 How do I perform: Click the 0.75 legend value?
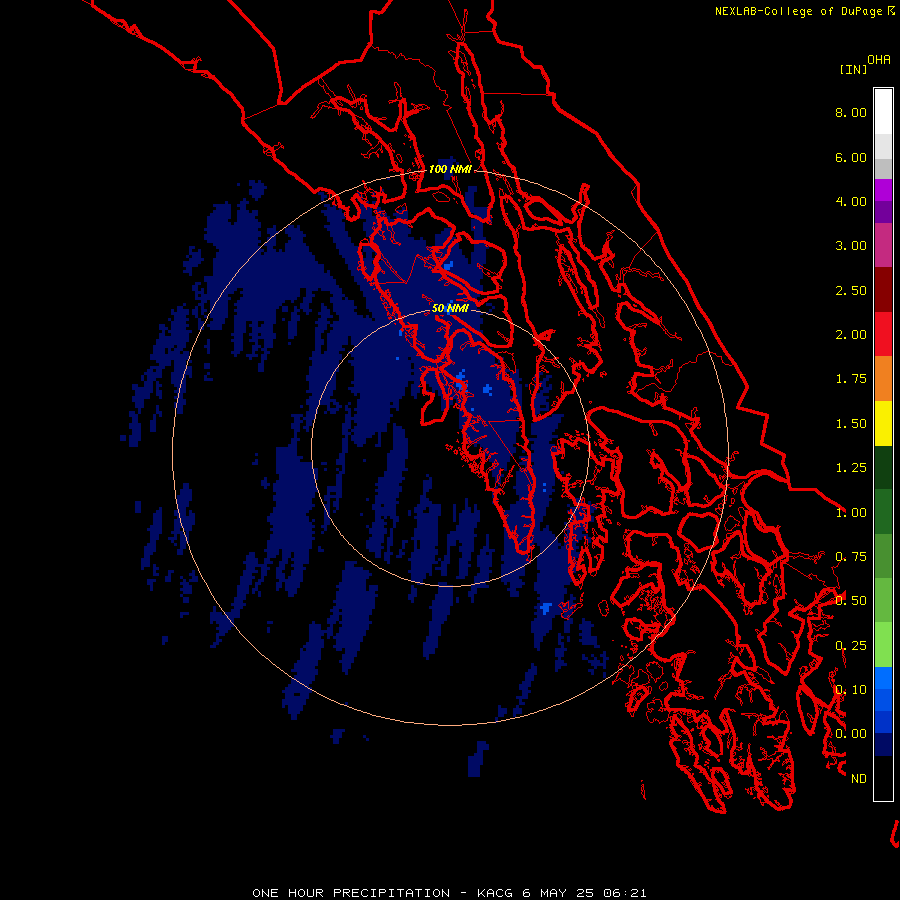(851, 557)
